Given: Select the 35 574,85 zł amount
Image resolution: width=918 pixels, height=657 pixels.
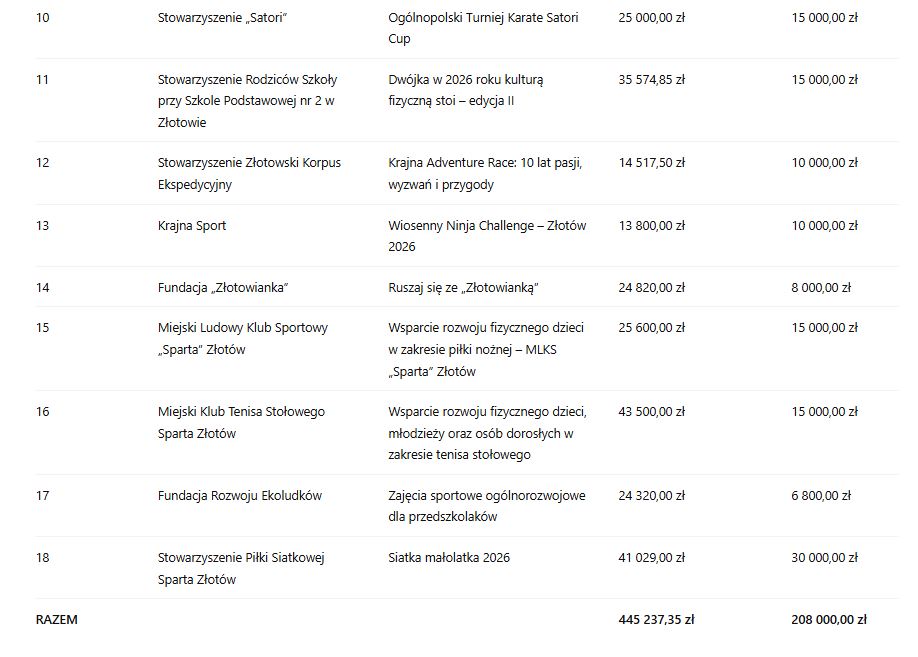Looking at the screenshot, I should 652,80.
